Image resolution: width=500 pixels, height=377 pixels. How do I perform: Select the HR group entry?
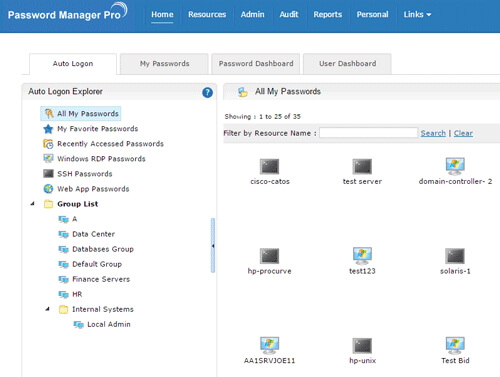tap(77, 294)
